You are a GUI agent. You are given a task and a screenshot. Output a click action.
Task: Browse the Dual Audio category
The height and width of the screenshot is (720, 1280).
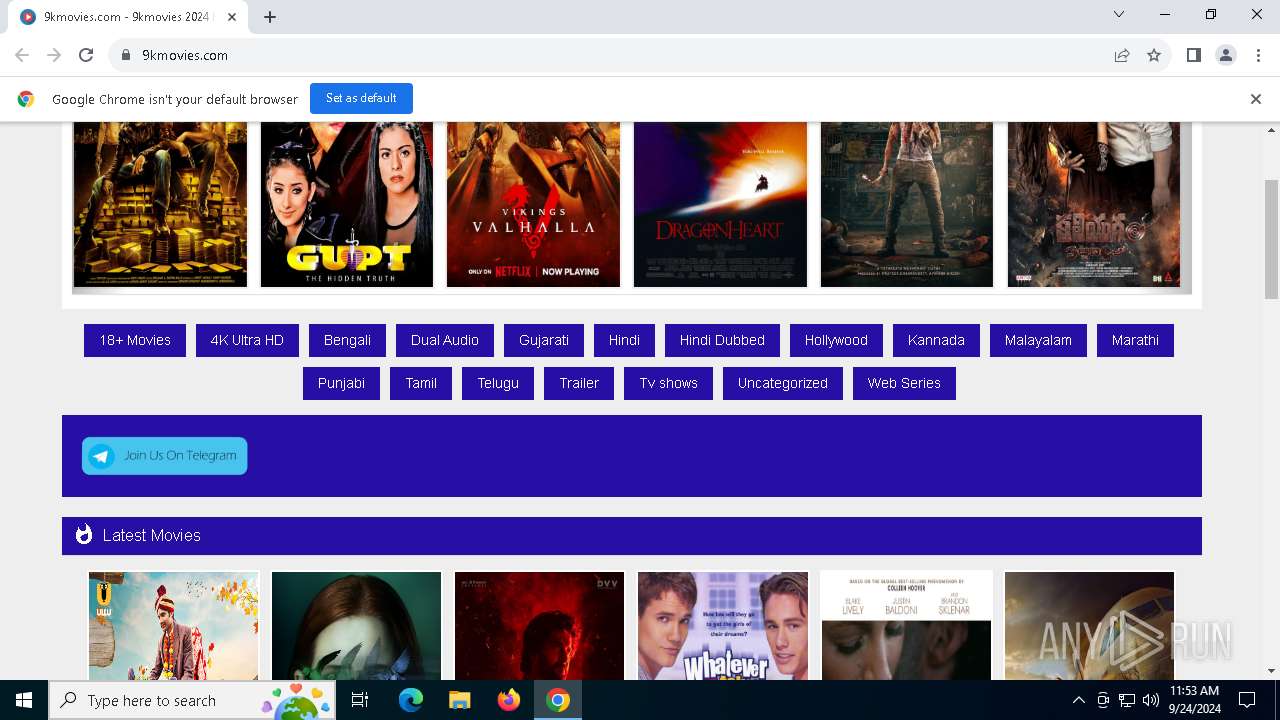(x=445, y=340)
